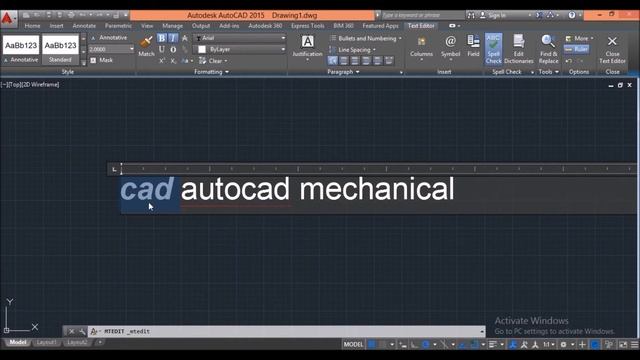The width and height of the screenshot is (640, 360).
Task: Open the Help question mark icon
Action: tap(572, 15)
